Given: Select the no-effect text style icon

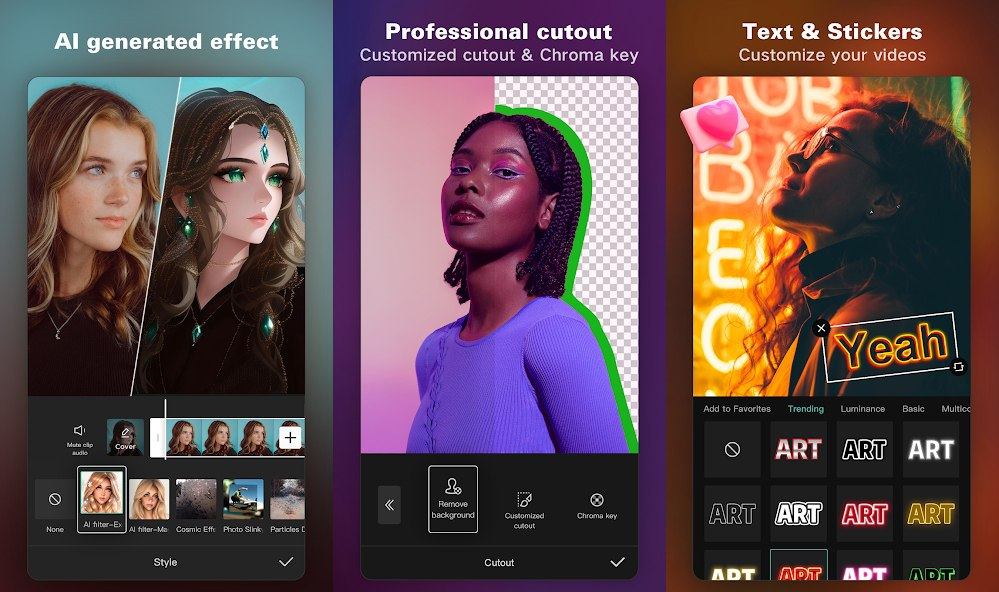Looking at the screenshot, I should point(732,450).
